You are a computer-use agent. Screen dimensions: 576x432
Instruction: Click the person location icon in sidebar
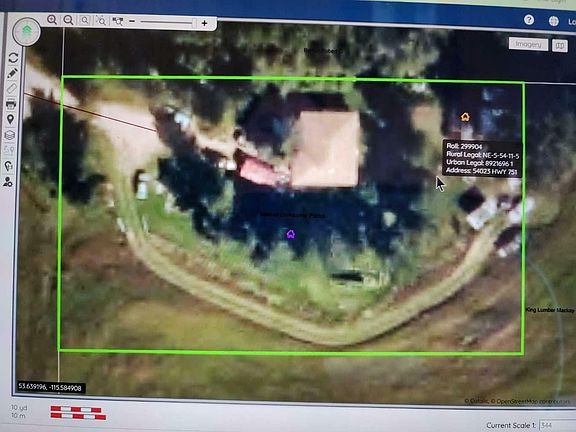(8, 181)
